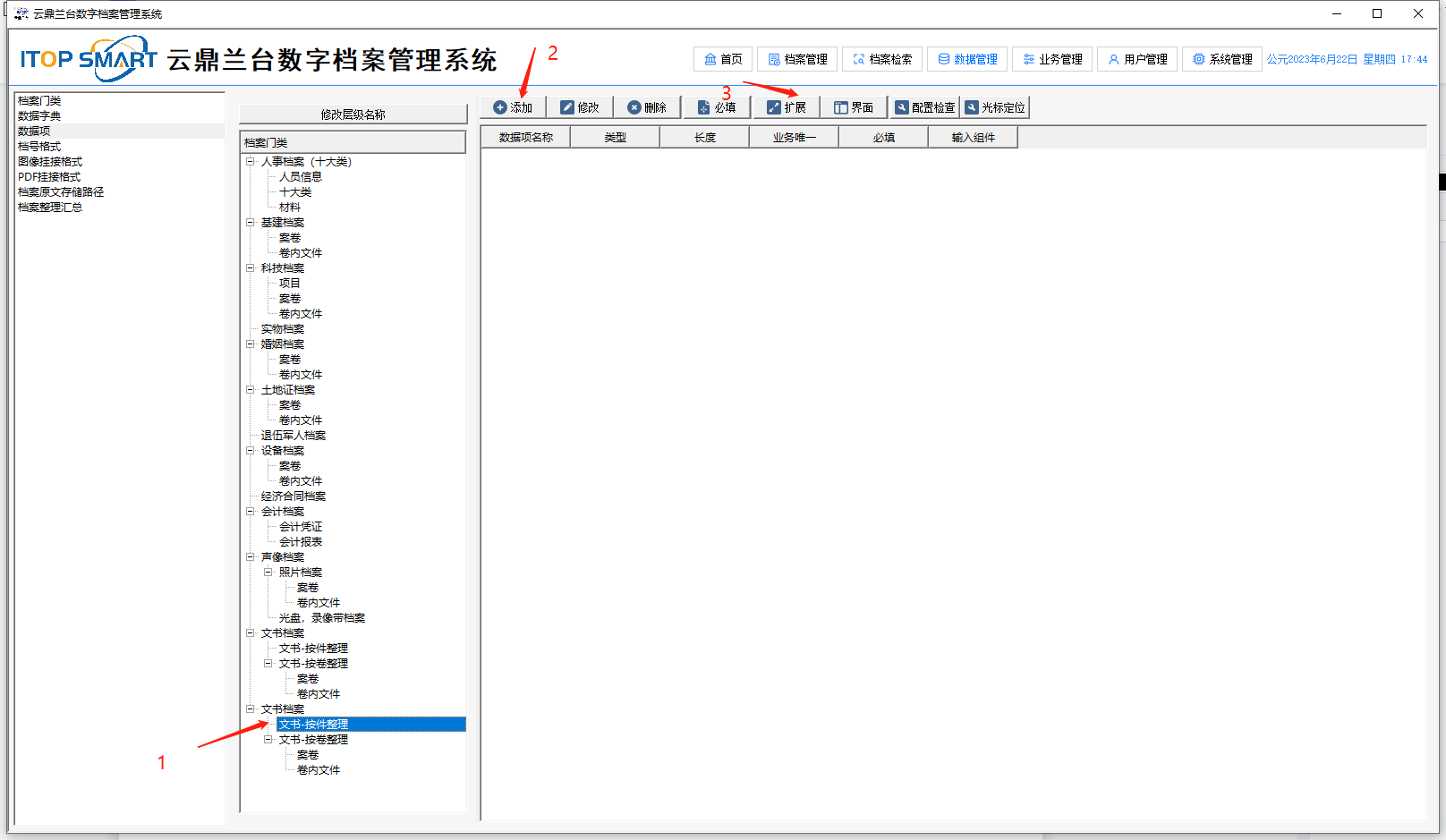This screenshot has width=1446, height=840.
Task: Select PDF挂接格式 in the left list
Action: 49,177
